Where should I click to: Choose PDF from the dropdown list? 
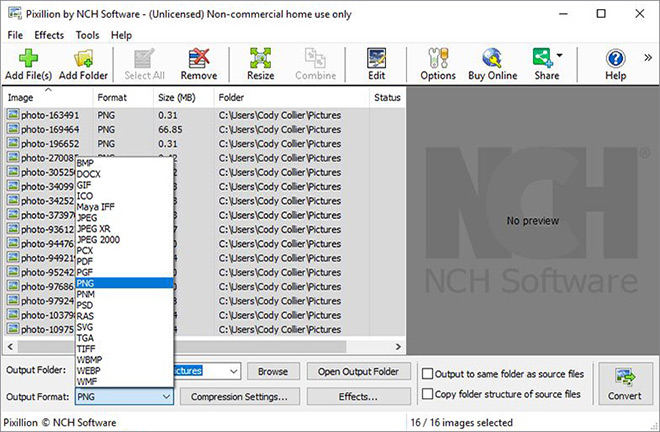[124, 261]
